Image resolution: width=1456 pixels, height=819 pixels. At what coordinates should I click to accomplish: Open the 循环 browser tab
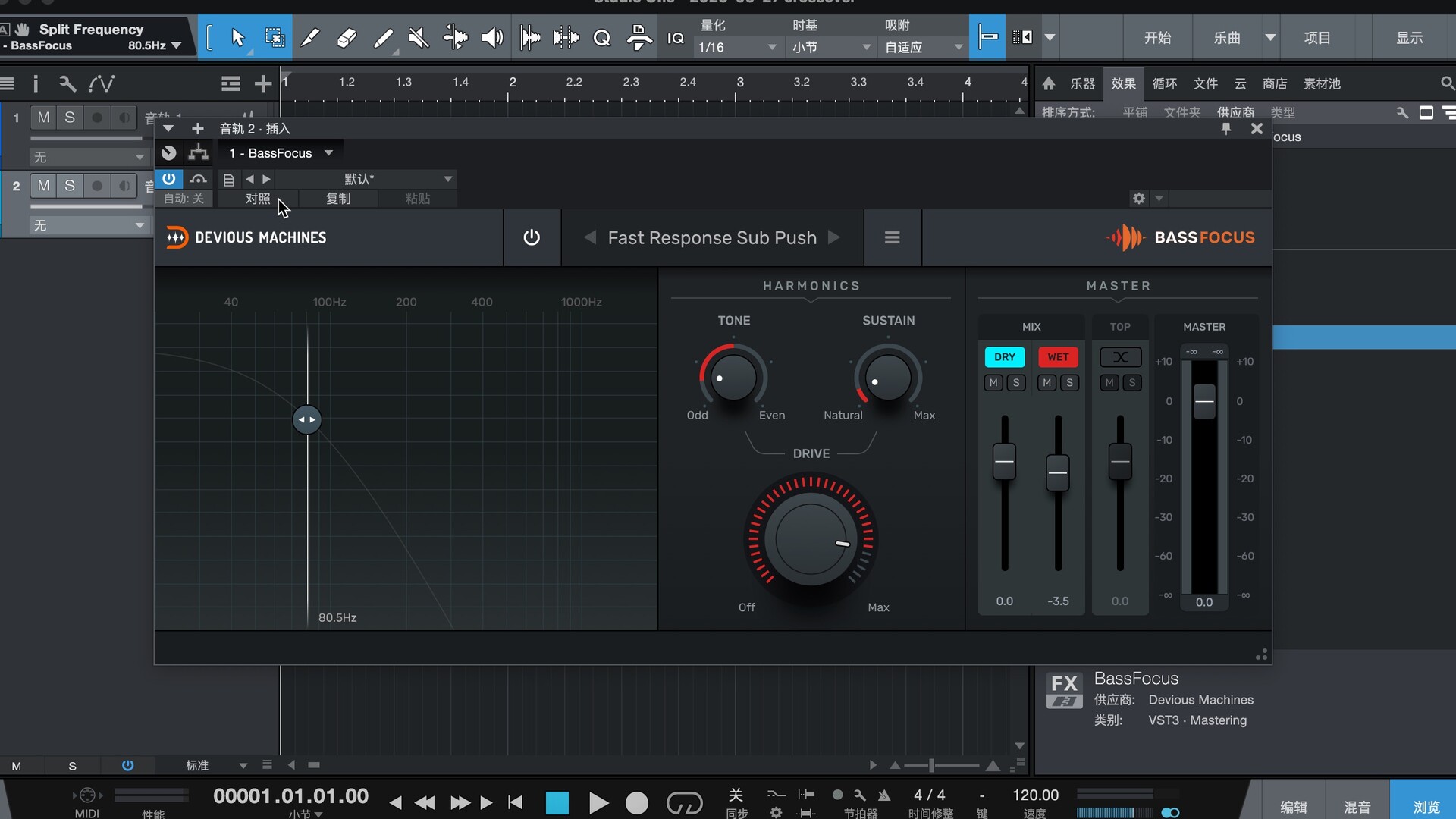(x=1164, y=83)
